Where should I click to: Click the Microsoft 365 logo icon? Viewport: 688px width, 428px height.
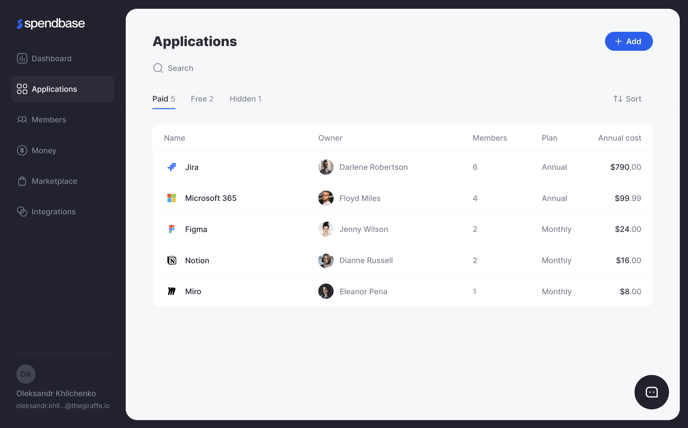pos(172,198)
